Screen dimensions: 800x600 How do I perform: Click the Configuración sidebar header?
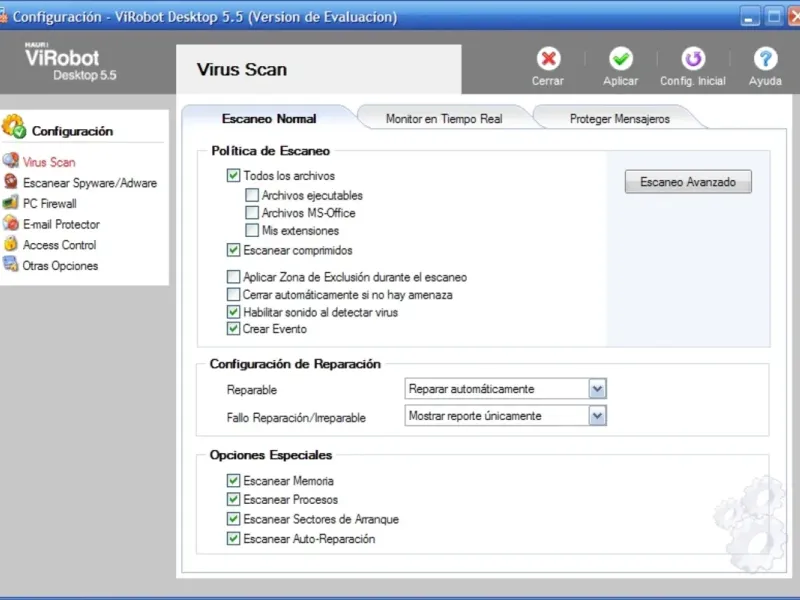(x=71, y=131)
